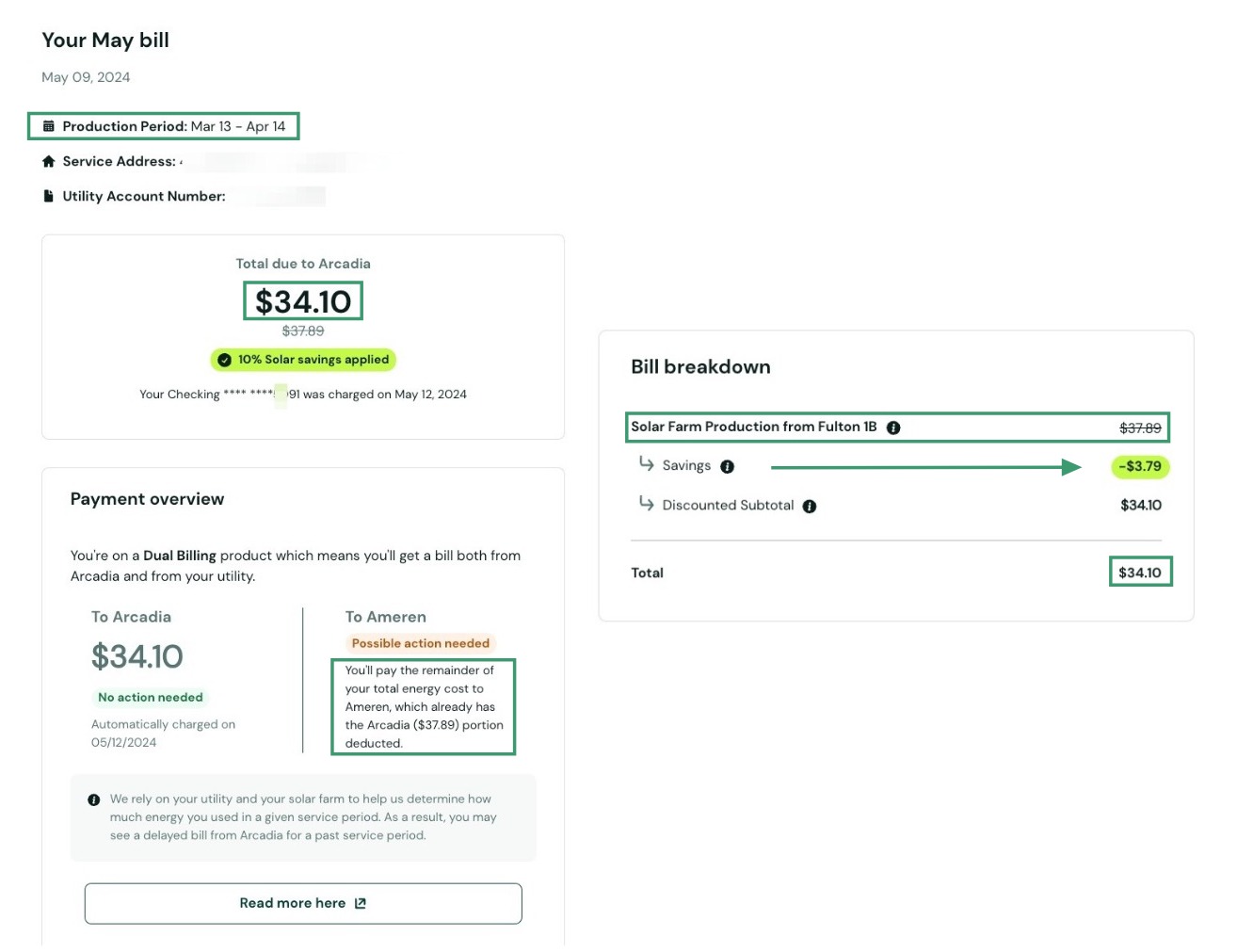Click the home icon beside Service Address

tap(49, 161)
